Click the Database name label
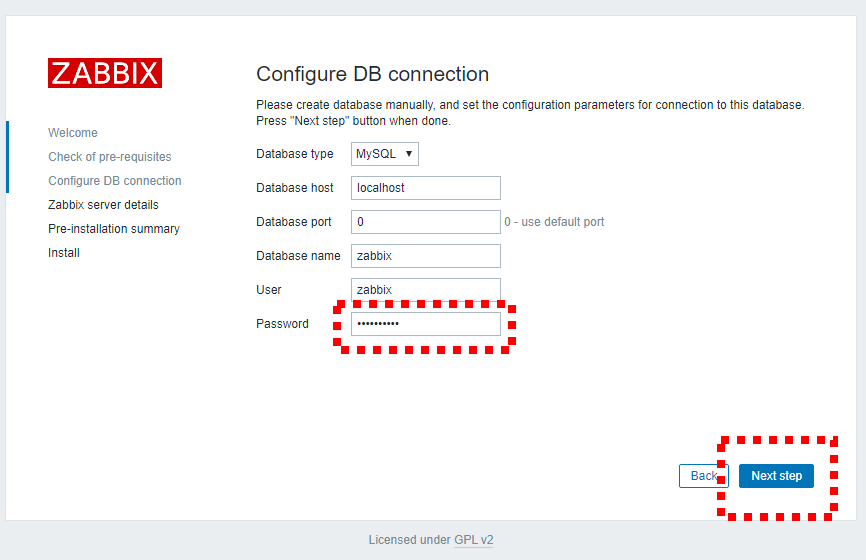 [298, 256]
